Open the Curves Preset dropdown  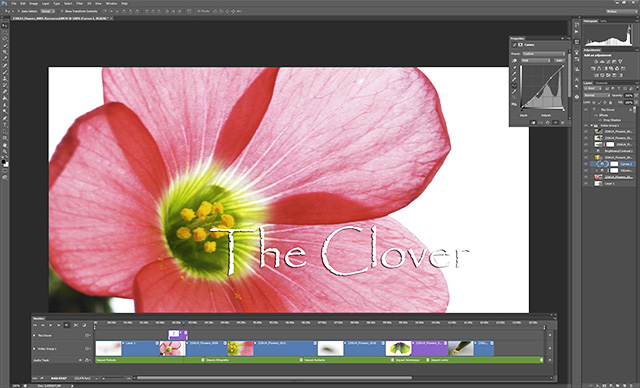click(544, 54)
